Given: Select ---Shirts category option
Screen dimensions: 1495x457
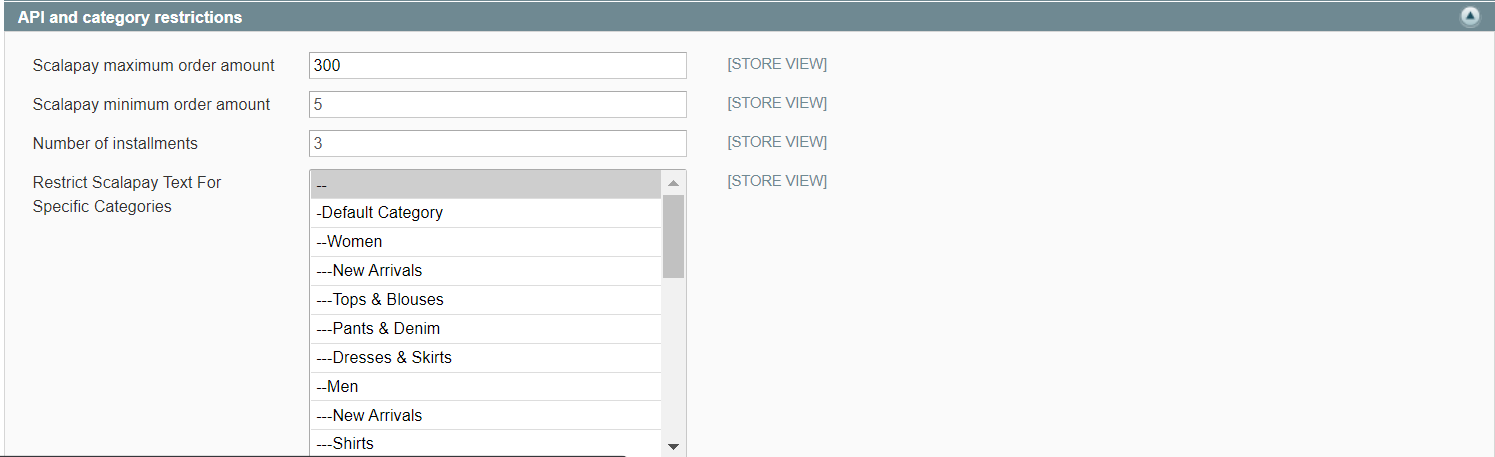Looking at the screenshot, I should pos(486,444).
